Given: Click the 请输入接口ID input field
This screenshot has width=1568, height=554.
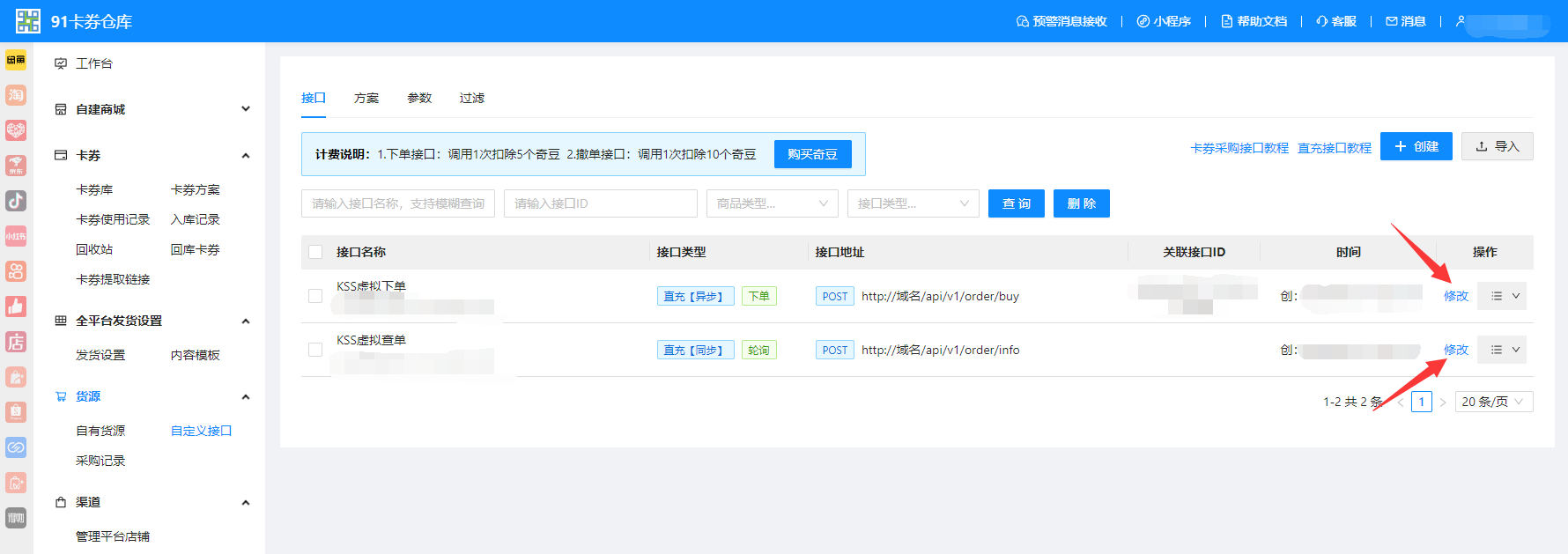Looking at the screenshot, I should coord(600,203).
